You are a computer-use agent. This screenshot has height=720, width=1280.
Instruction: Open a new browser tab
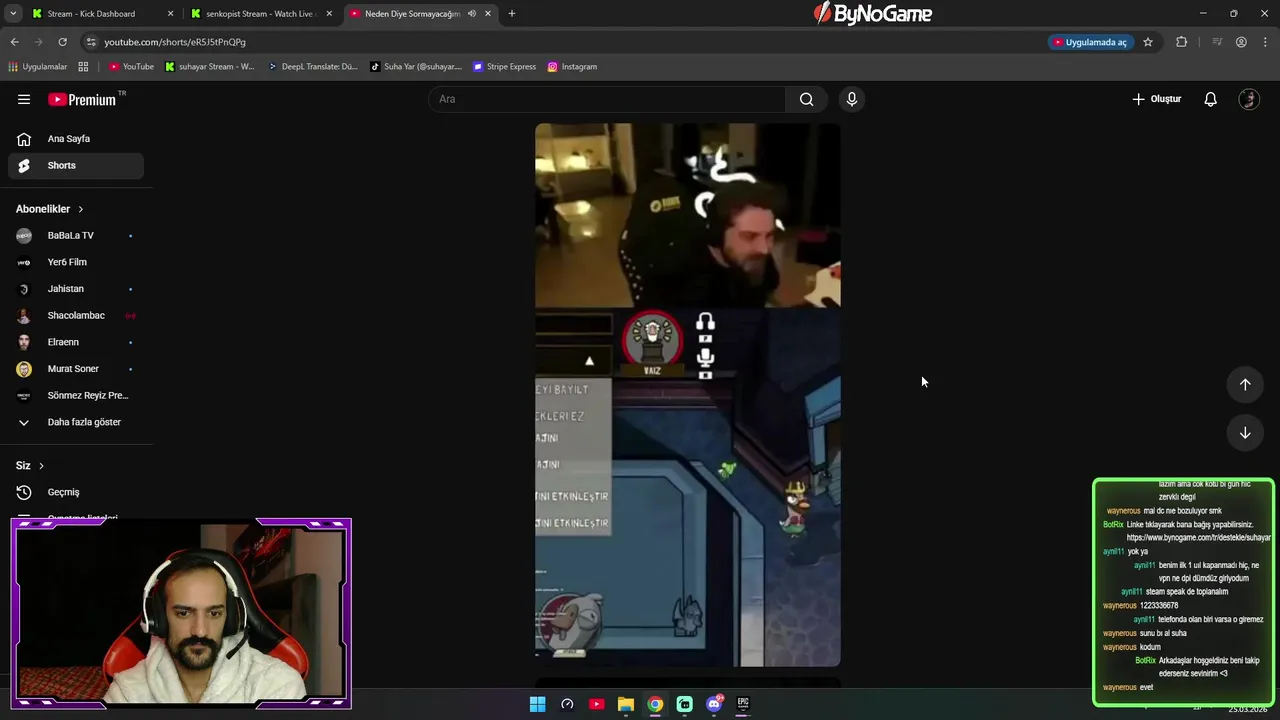pyautogui.click(x=512, y=14)
